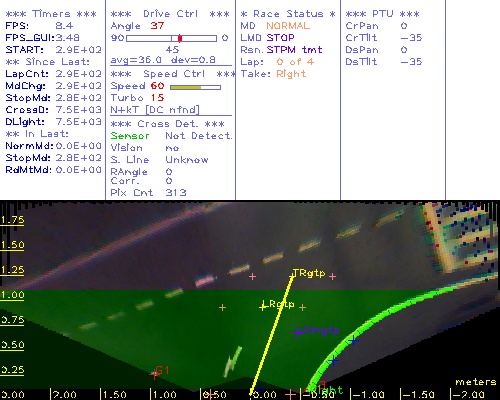Screen dimensions: 500x400
Task: Click the Turbo value 15
Action: click(157, 98)
